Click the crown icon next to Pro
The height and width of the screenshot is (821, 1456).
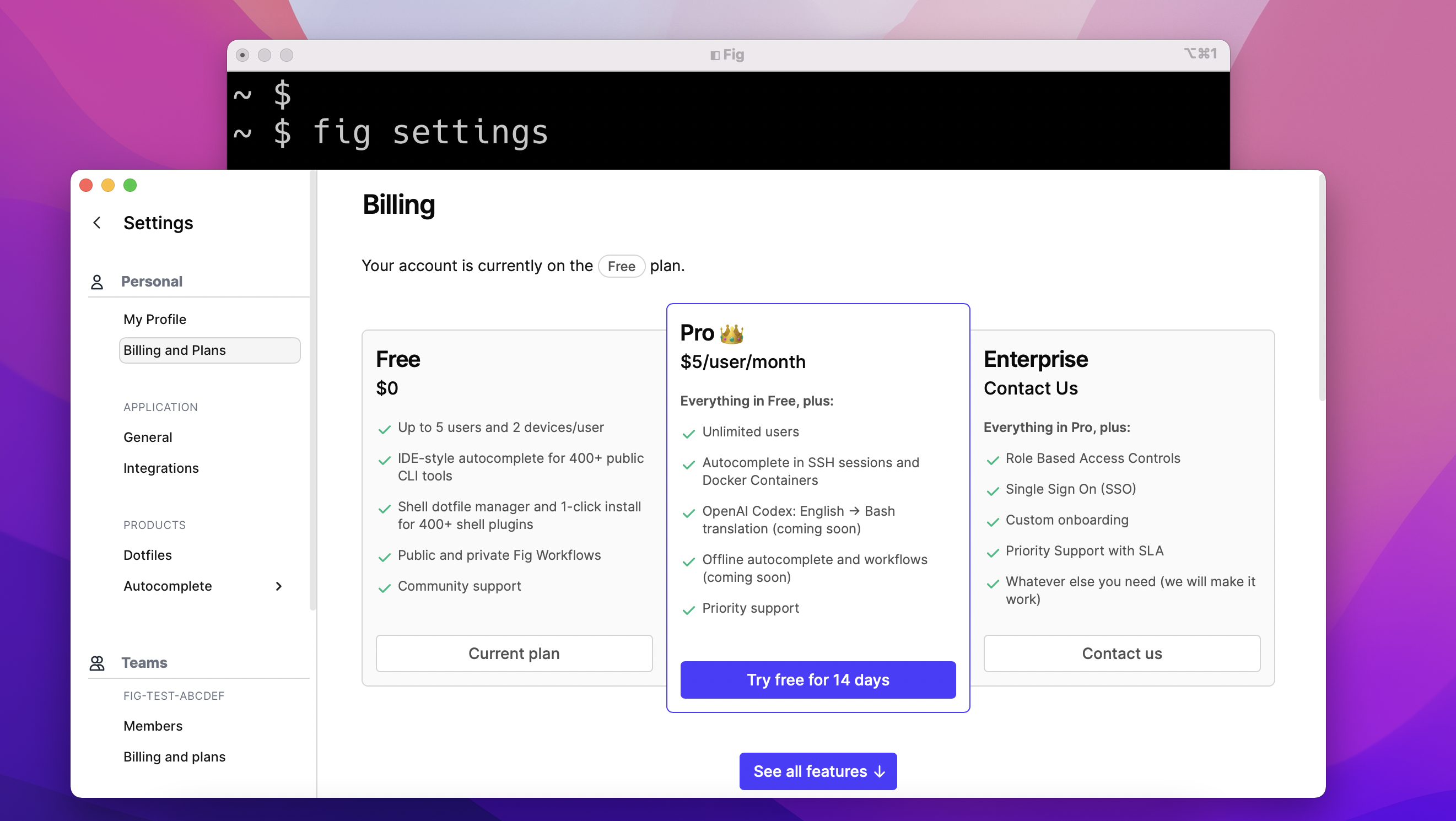click(x=731, y=333)
